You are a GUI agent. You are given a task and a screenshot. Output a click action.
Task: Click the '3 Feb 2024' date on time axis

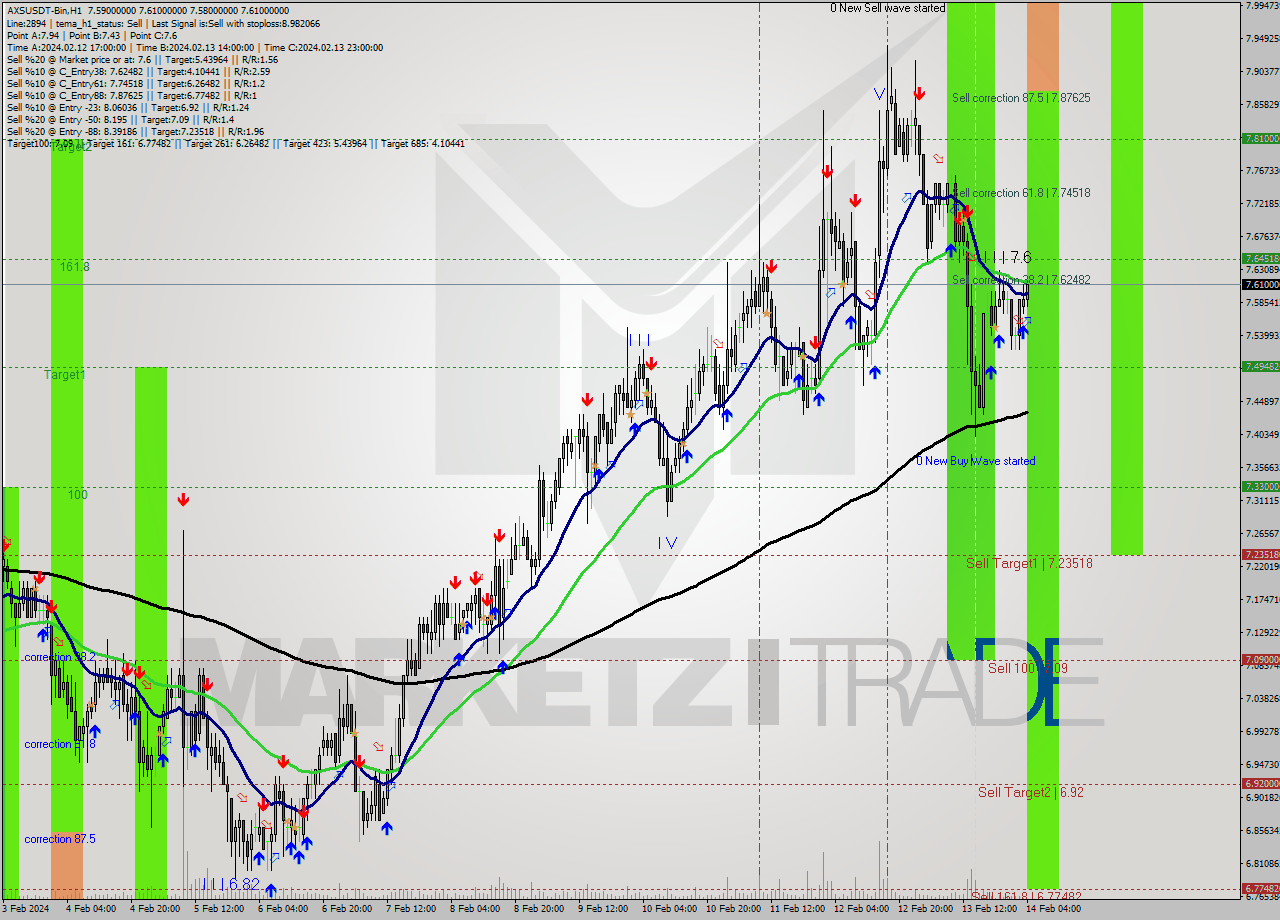pos(25,909)
